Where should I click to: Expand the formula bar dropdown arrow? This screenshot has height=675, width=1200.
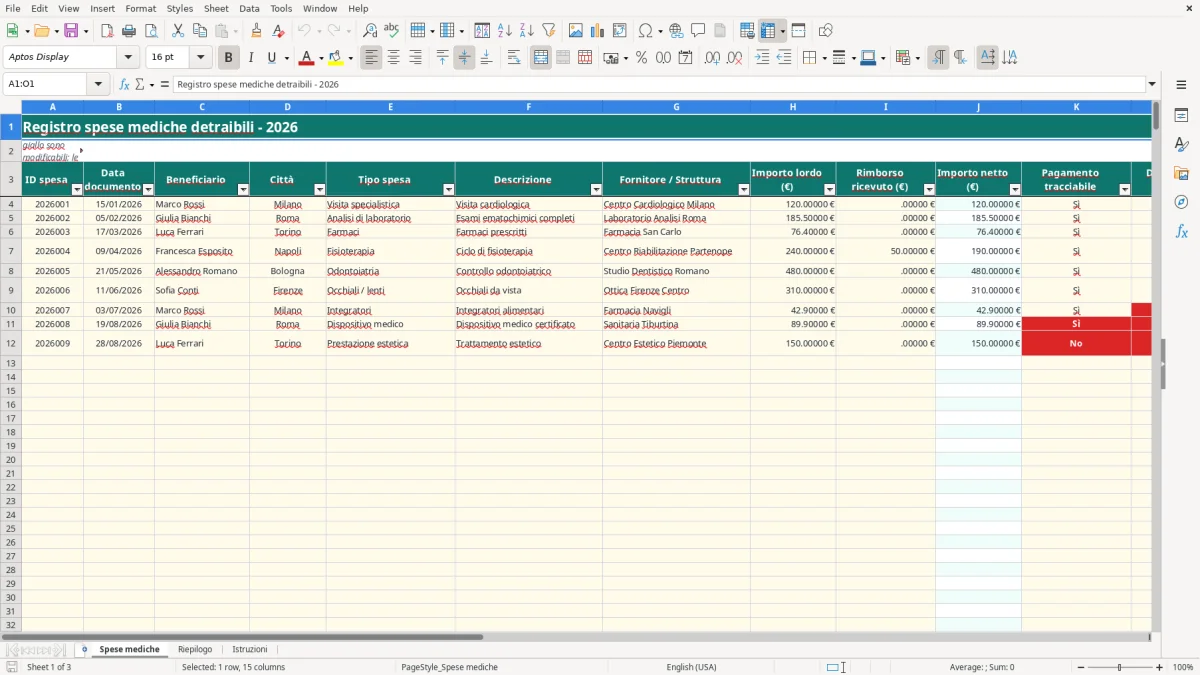pos(1152,84)
